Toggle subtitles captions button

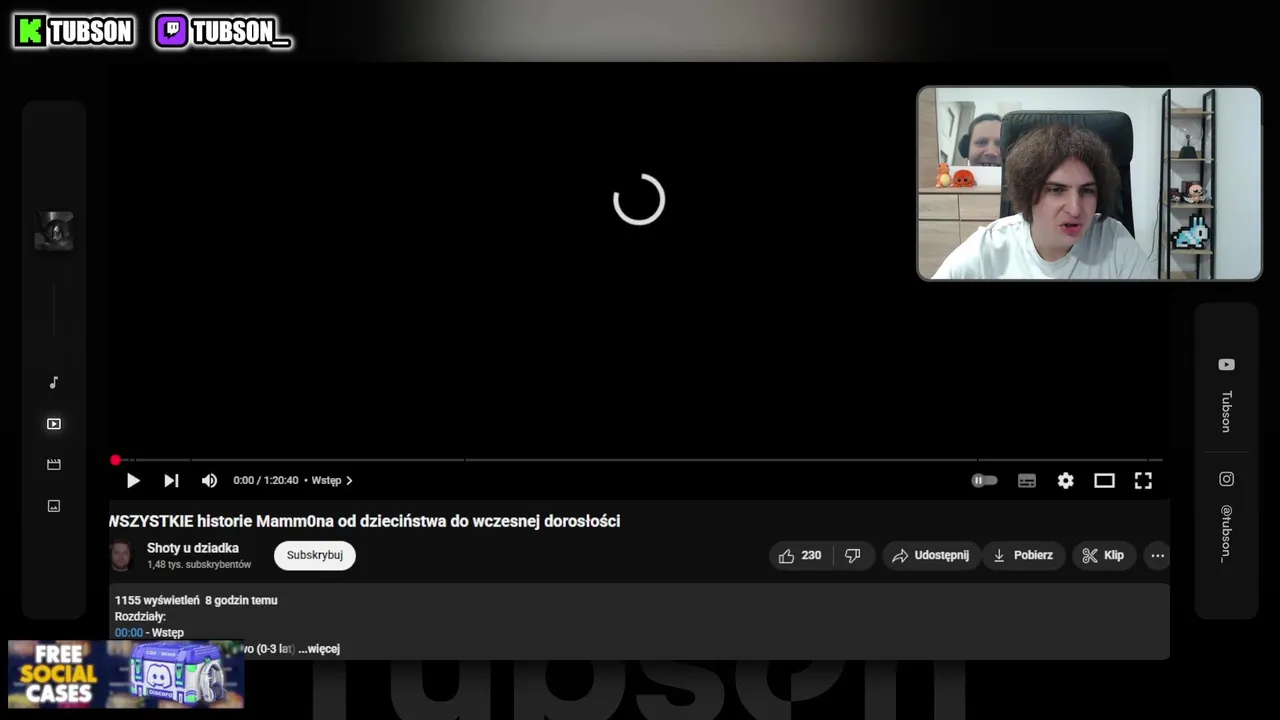pyautogui.click(x=1027, y=481)
